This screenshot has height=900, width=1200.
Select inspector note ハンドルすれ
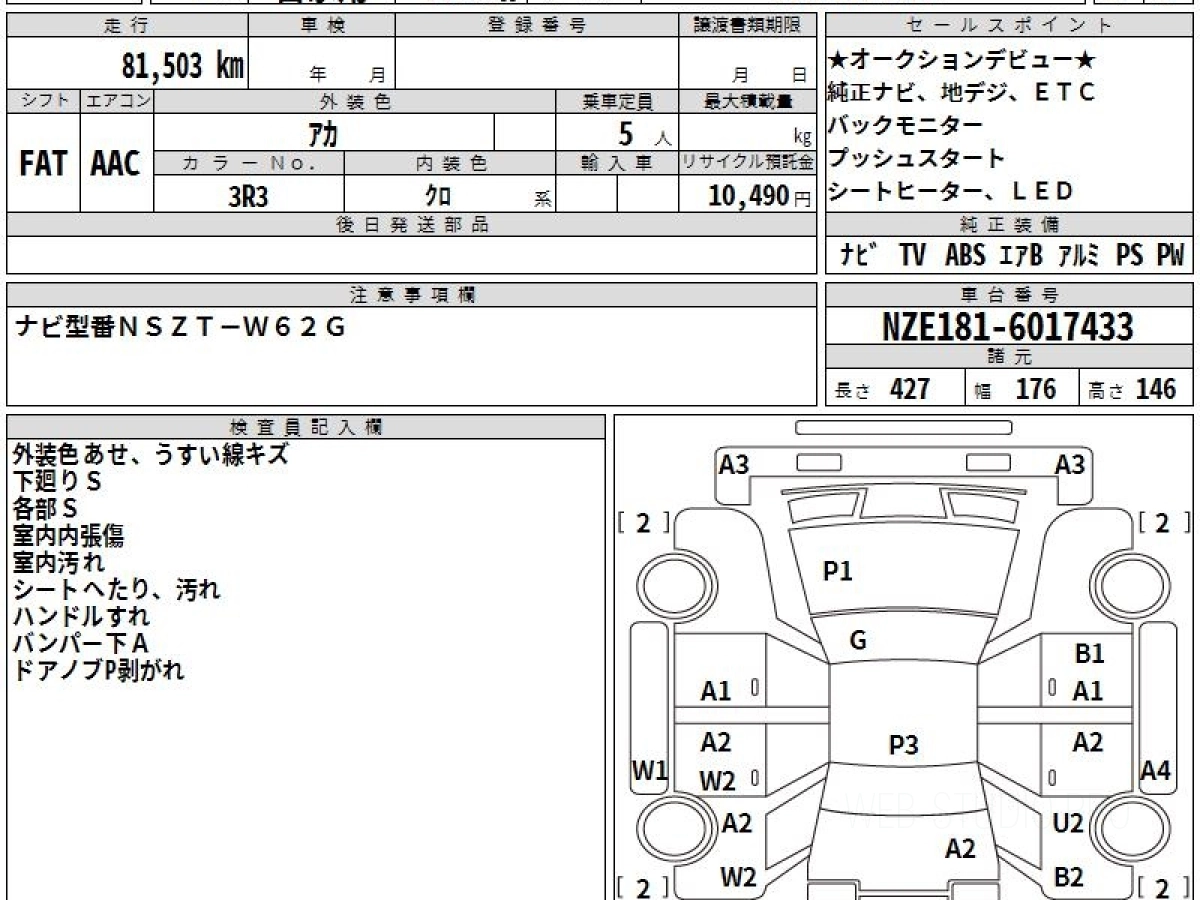[81, 616]
